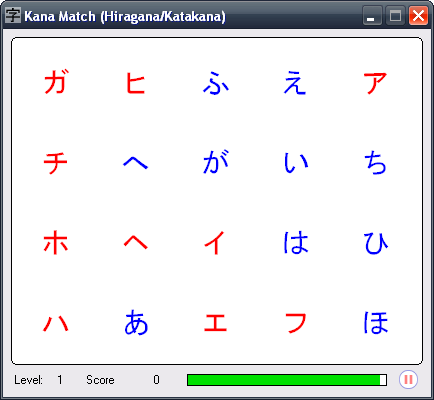Pick the red katakana ヒ tile

[136, 83]
